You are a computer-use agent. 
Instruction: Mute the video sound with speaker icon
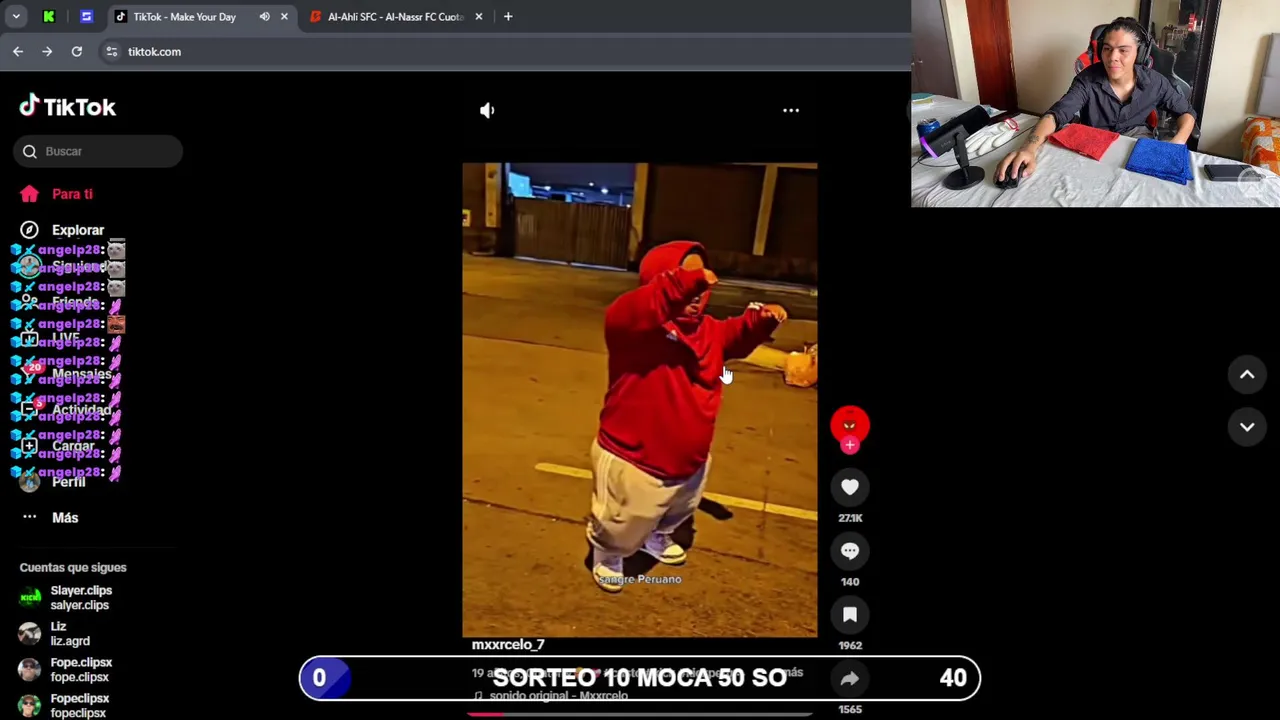tap(487, 111)
